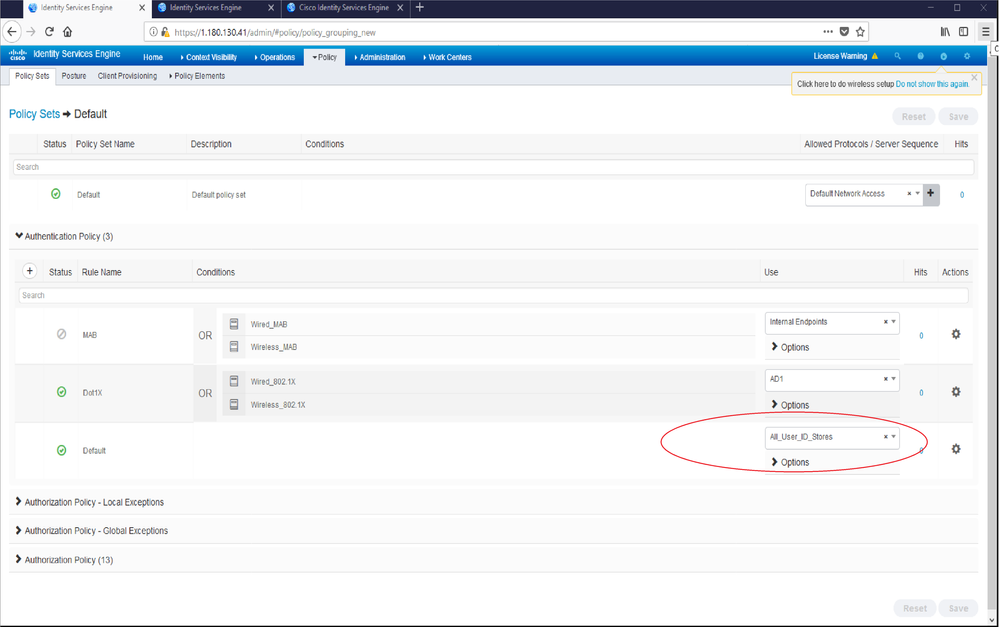This screenshot has width=999, height=627.
Task: Toggle the disabled status of MAB rule
Action: click(61, 334)
